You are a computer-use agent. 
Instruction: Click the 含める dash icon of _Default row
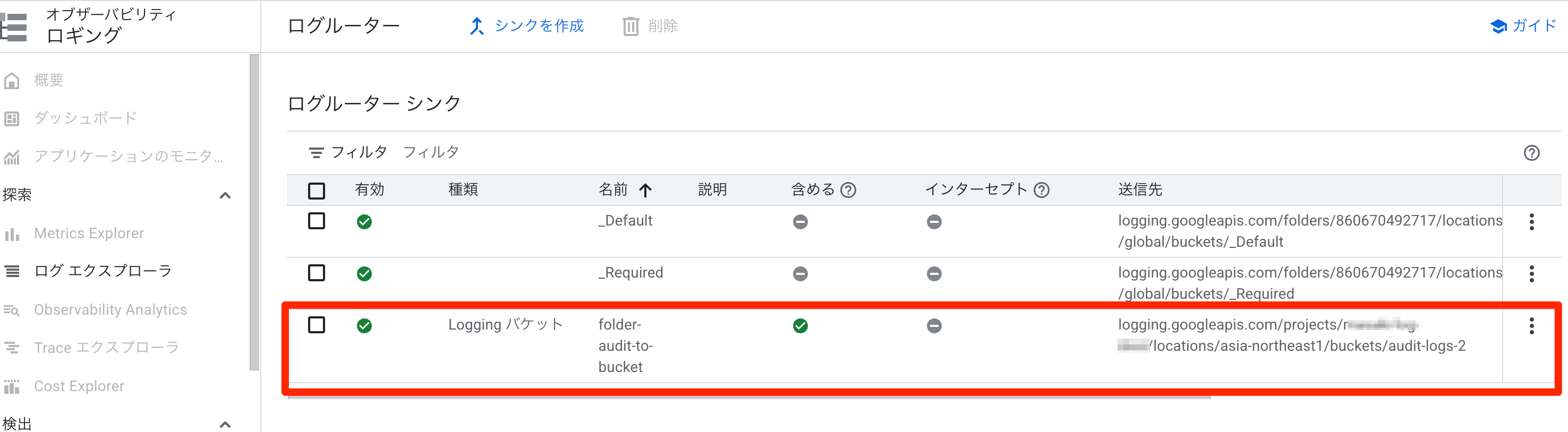(x=800, y=221)
